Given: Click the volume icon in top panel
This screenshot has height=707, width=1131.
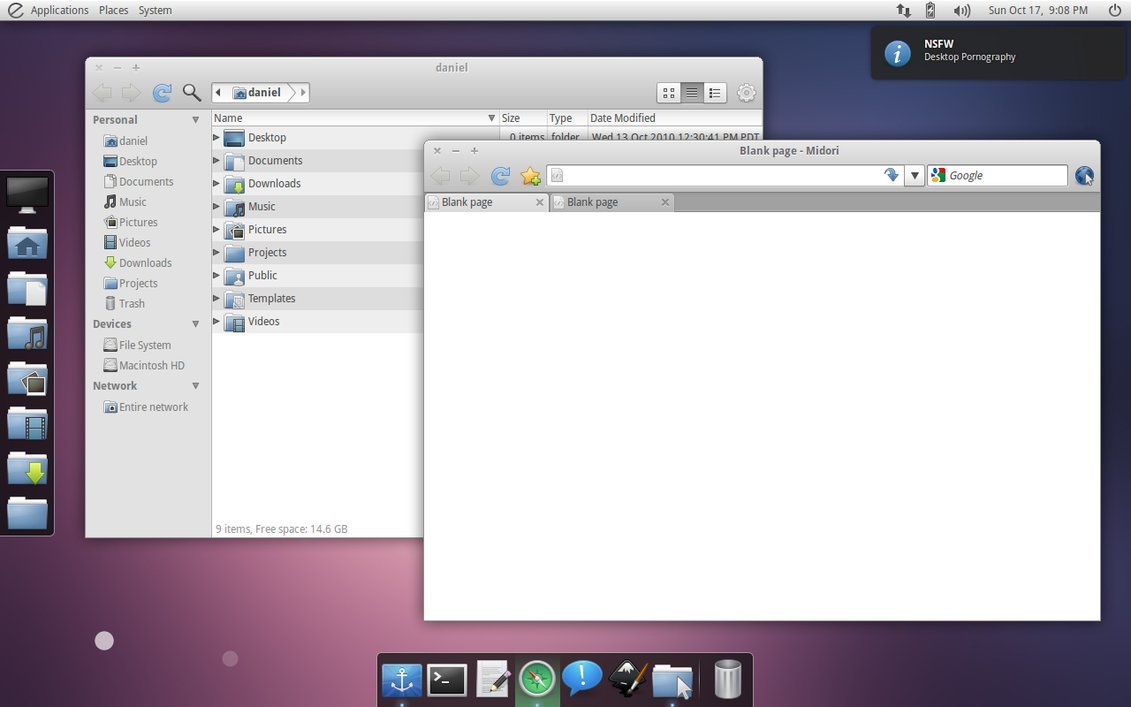Looking at the screenshot, I should pos(962,10).
